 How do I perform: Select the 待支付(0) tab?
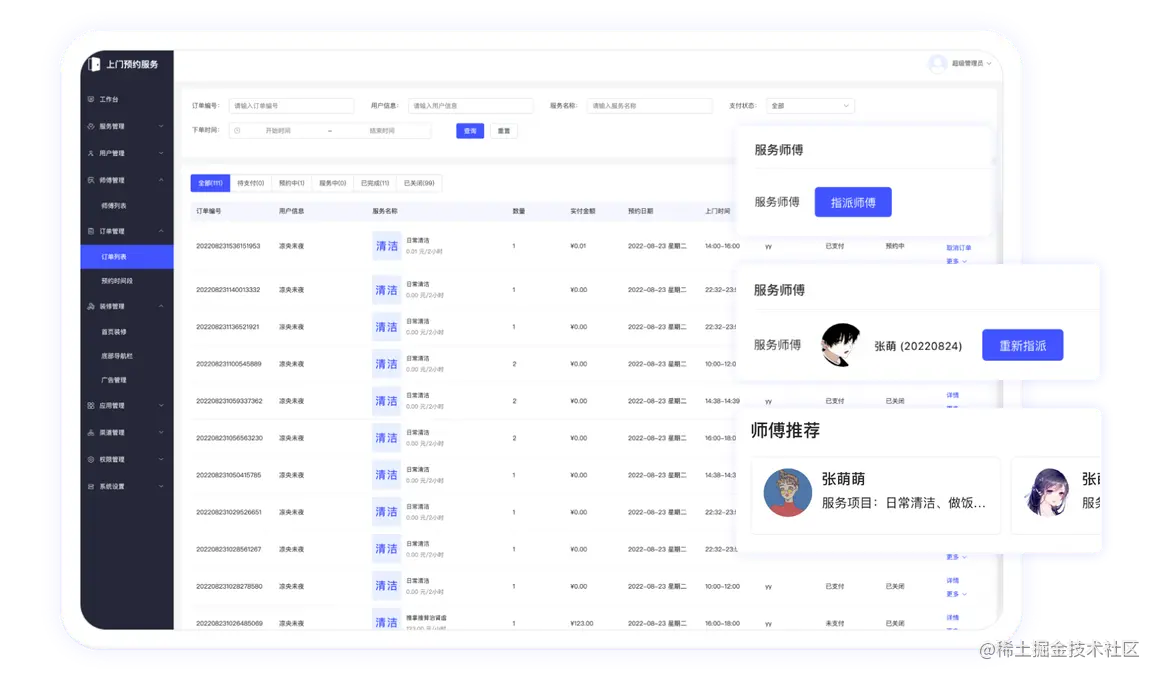[x=250, y=183]
